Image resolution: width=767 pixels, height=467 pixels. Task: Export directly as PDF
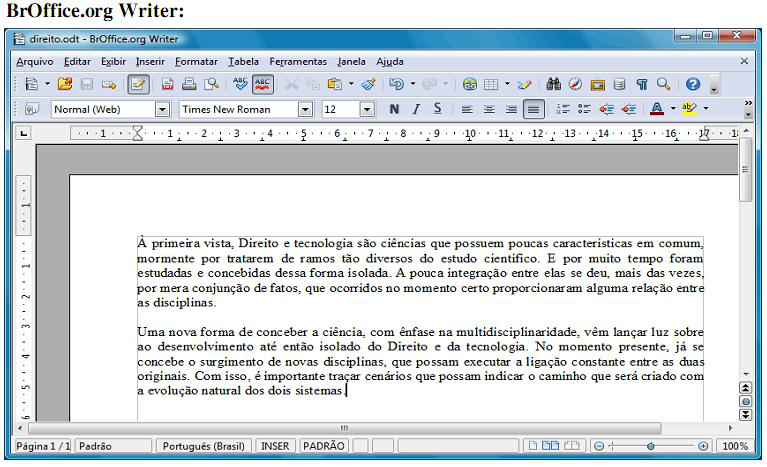167,85
